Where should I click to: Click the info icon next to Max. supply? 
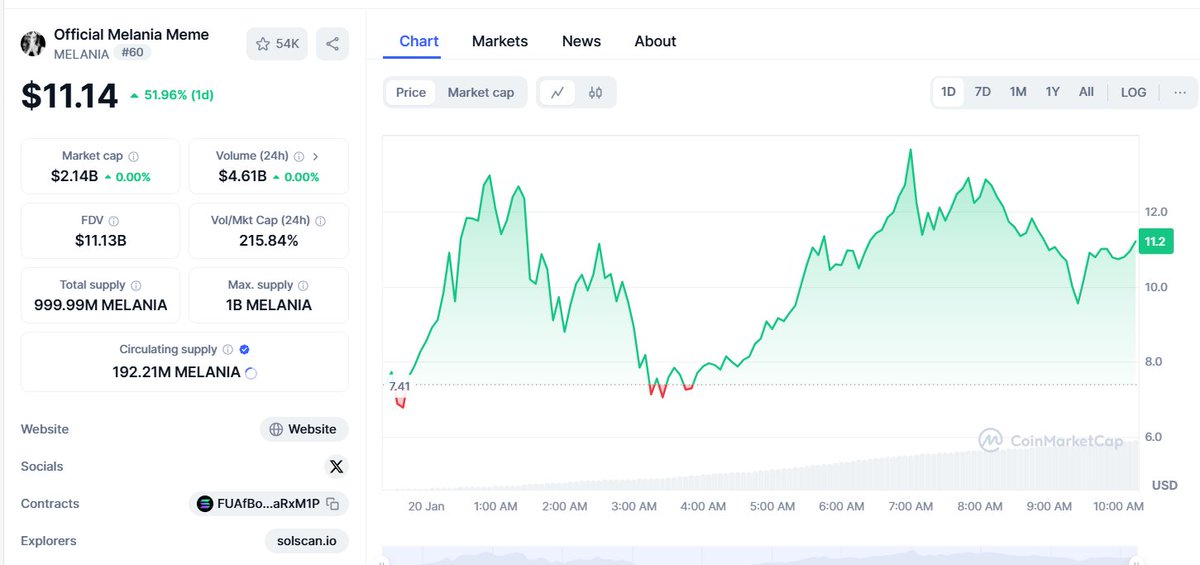[x=303, y=285]
